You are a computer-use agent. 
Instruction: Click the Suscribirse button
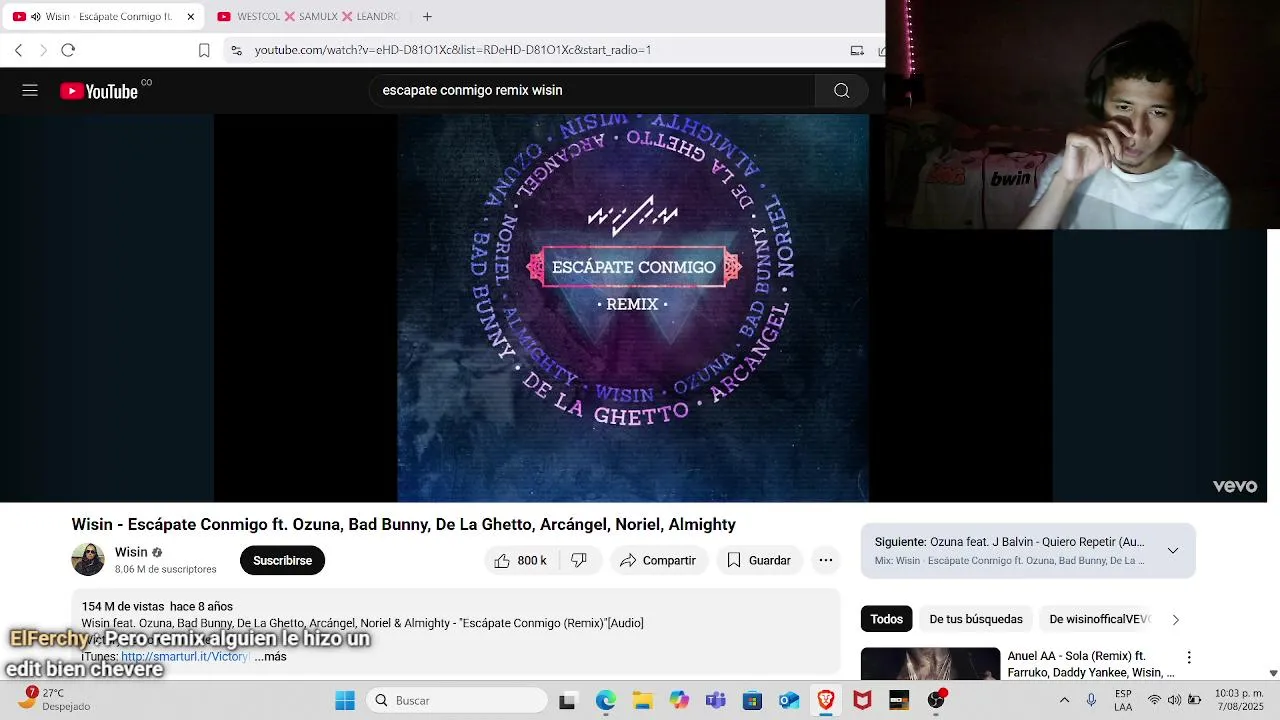pyautogui.click(x=282, y=561)
